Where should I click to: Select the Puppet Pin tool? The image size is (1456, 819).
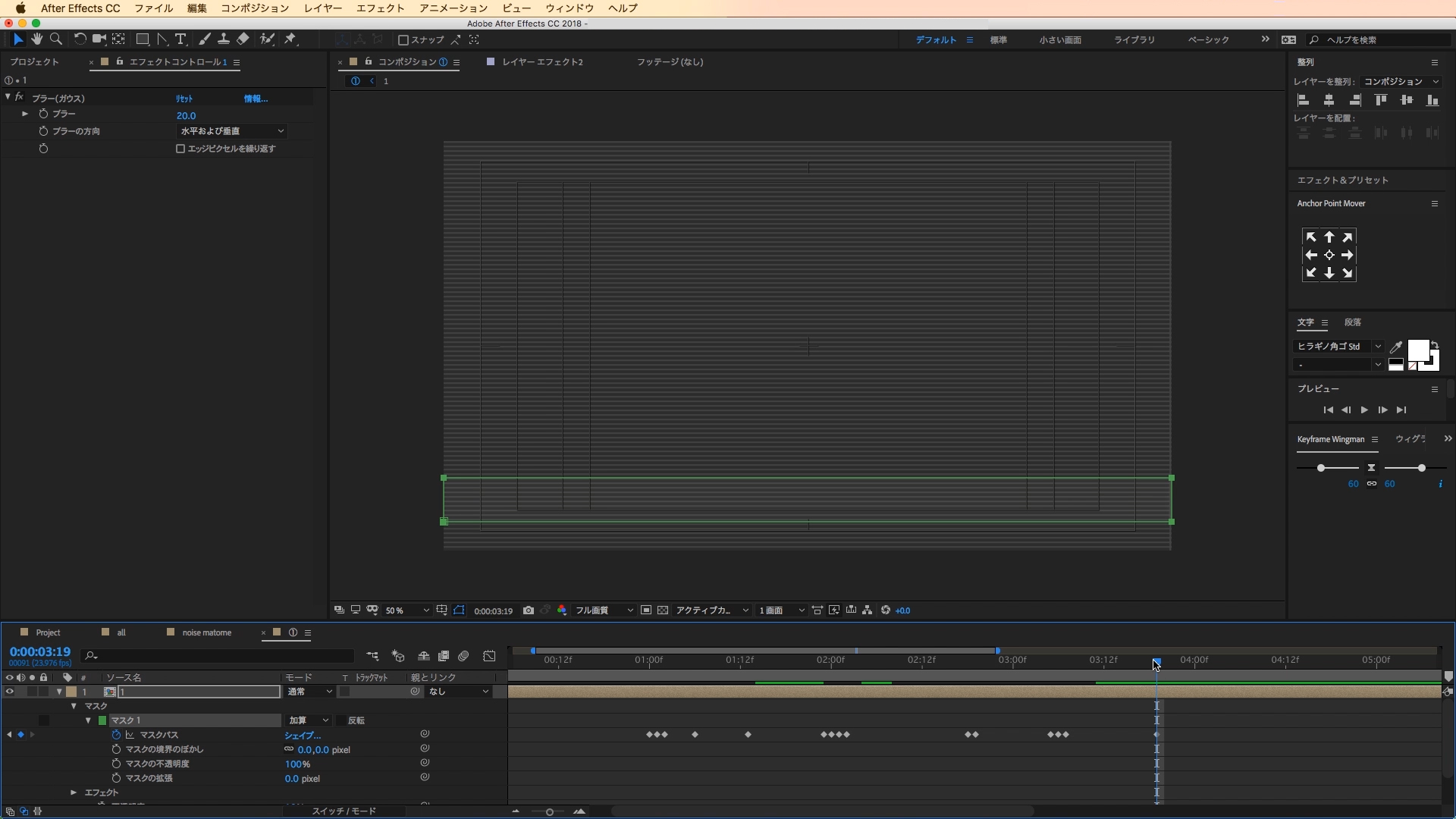(x=290, y=39)
